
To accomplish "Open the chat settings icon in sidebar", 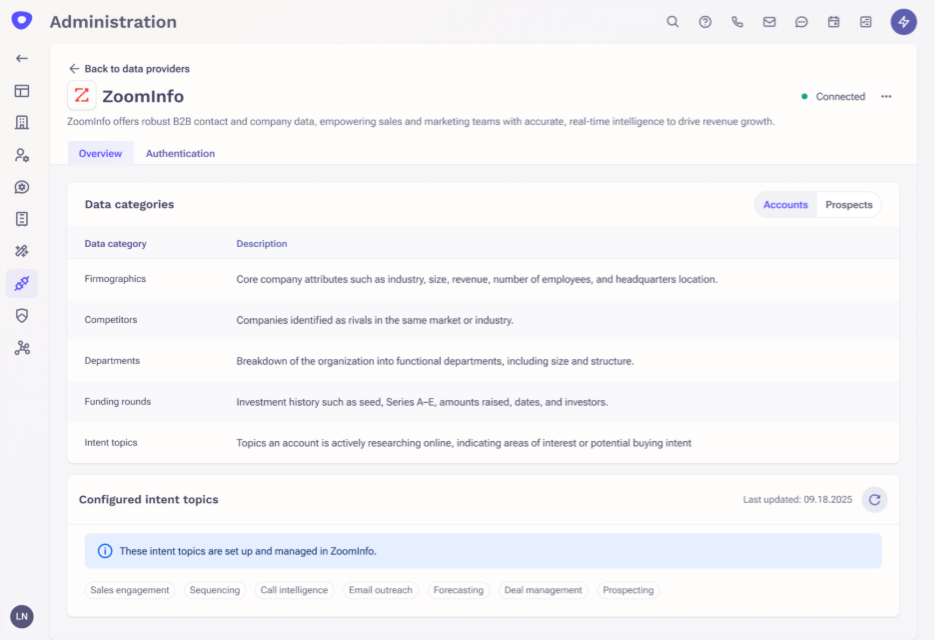I will pyautogui.click(x=22, y=187).
